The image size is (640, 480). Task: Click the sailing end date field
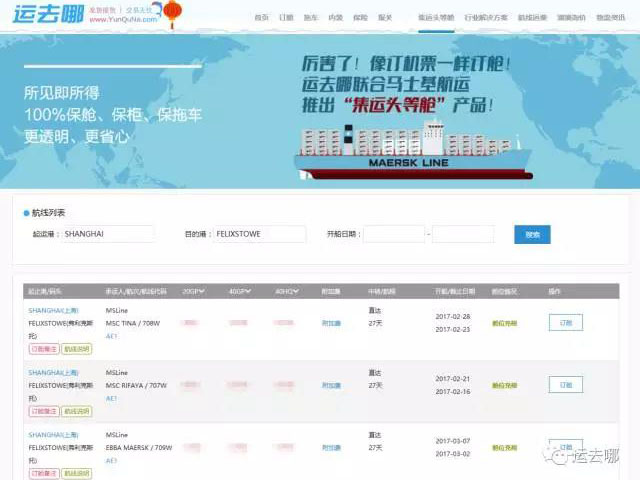tap(462, 234)
